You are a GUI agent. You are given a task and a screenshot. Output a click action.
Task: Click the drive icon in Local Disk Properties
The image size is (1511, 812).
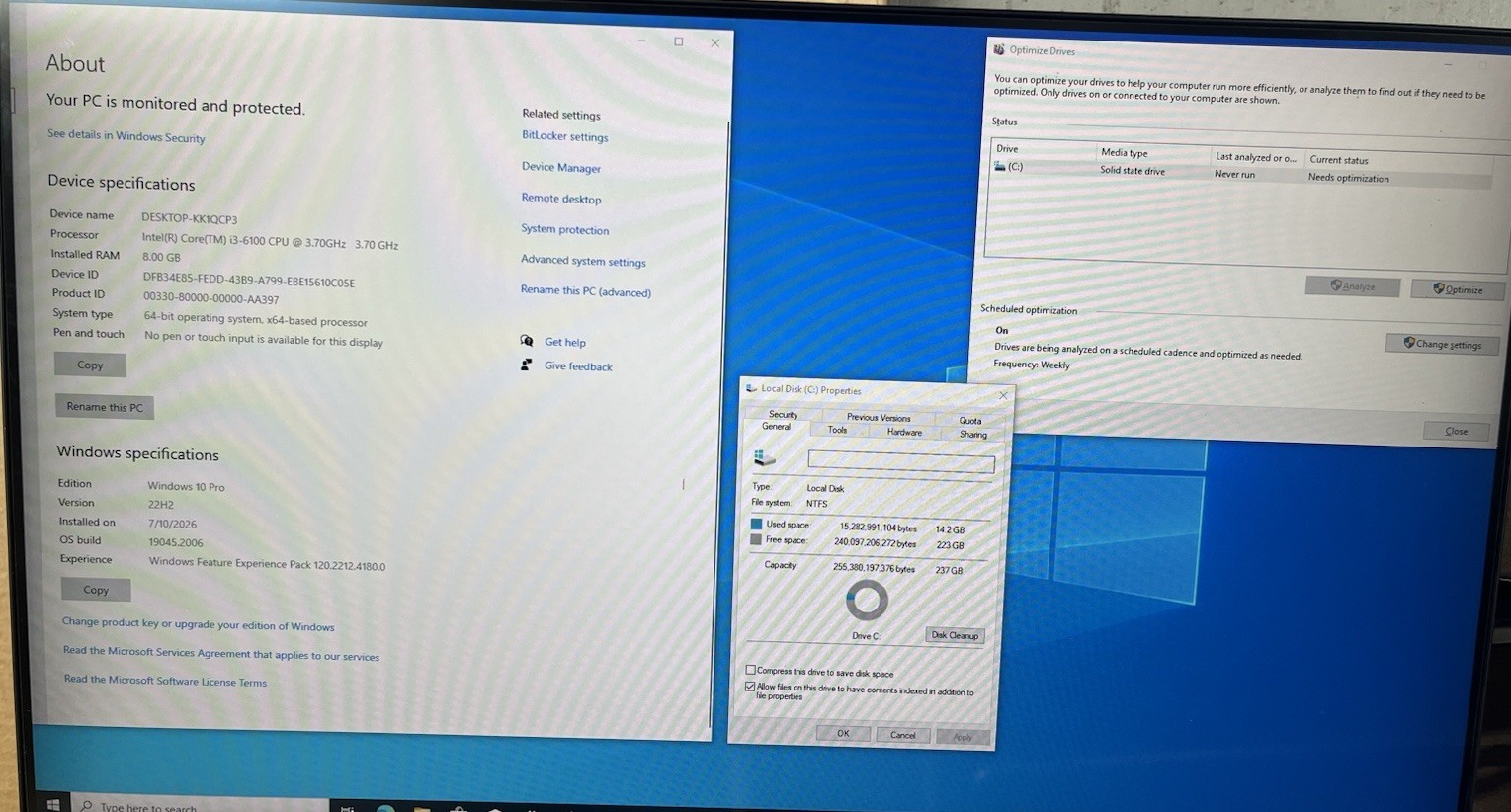tap(764, 457)
